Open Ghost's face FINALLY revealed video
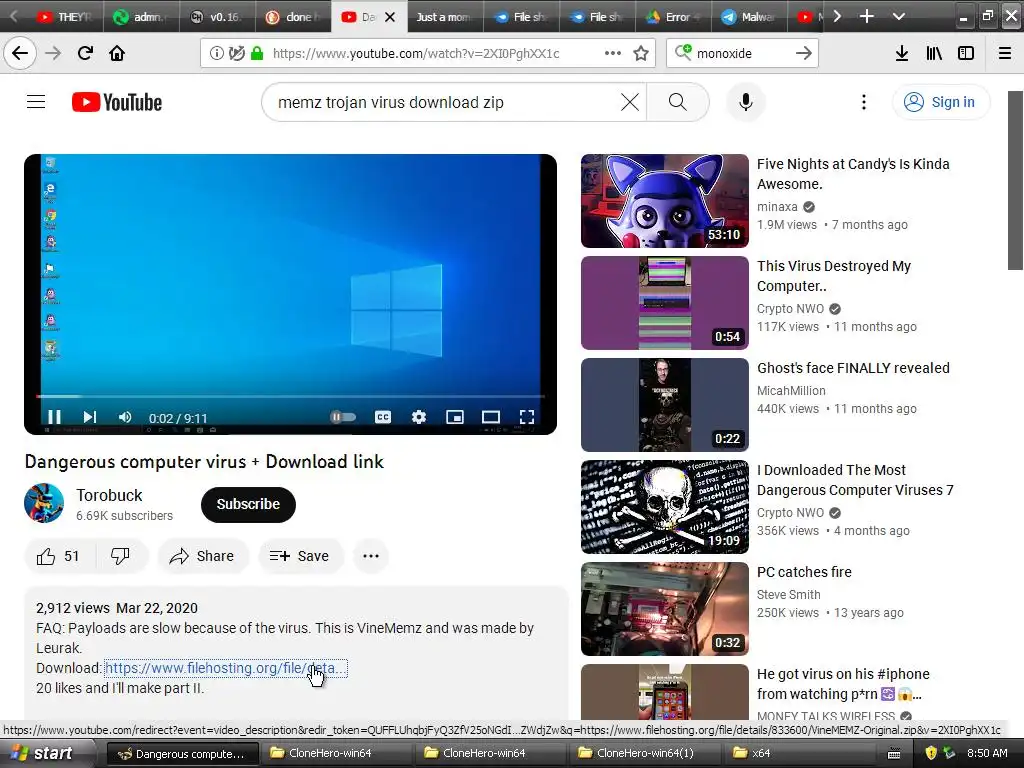Screen dimensions: 1024x768 853,368
